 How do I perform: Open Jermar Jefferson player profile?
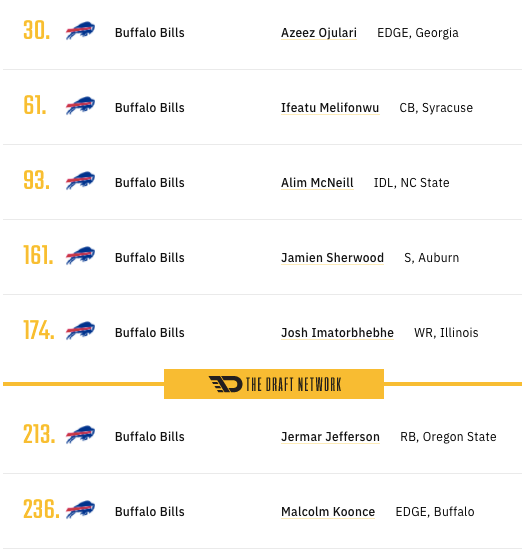330,437
